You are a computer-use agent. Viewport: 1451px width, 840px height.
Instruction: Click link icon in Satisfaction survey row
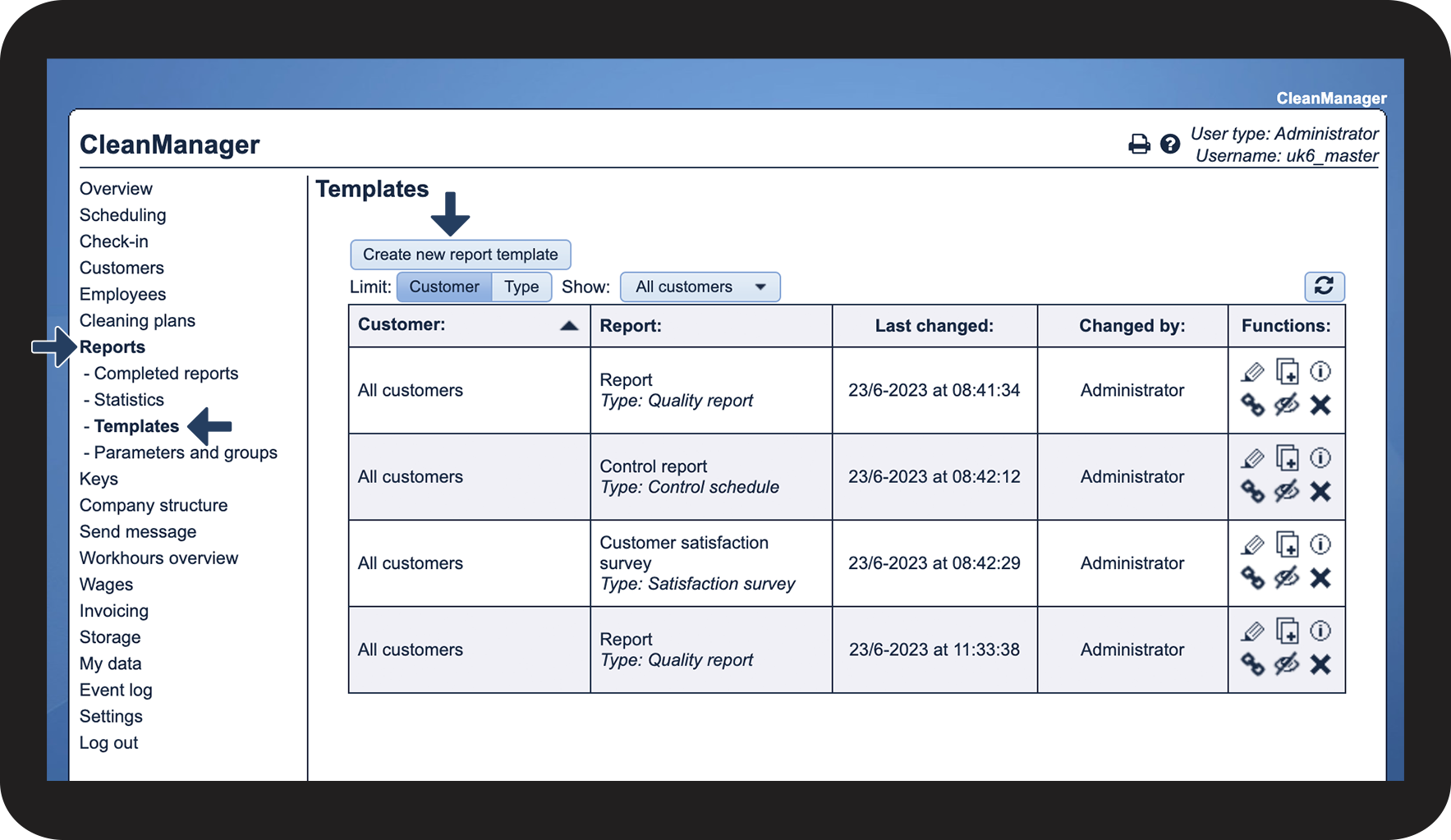coord(1252,578)
